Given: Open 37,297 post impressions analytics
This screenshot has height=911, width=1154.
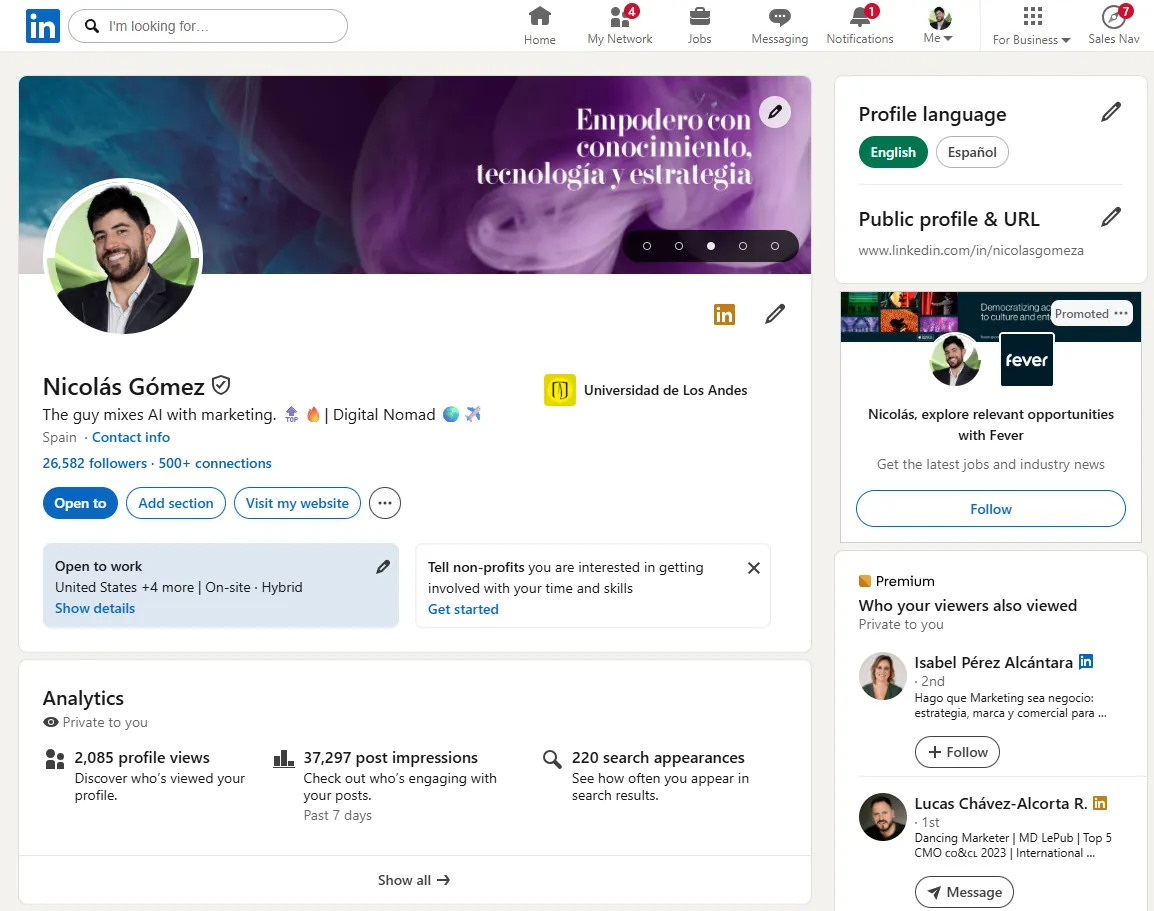Looking at the screenshot, I should pos(391,758).
